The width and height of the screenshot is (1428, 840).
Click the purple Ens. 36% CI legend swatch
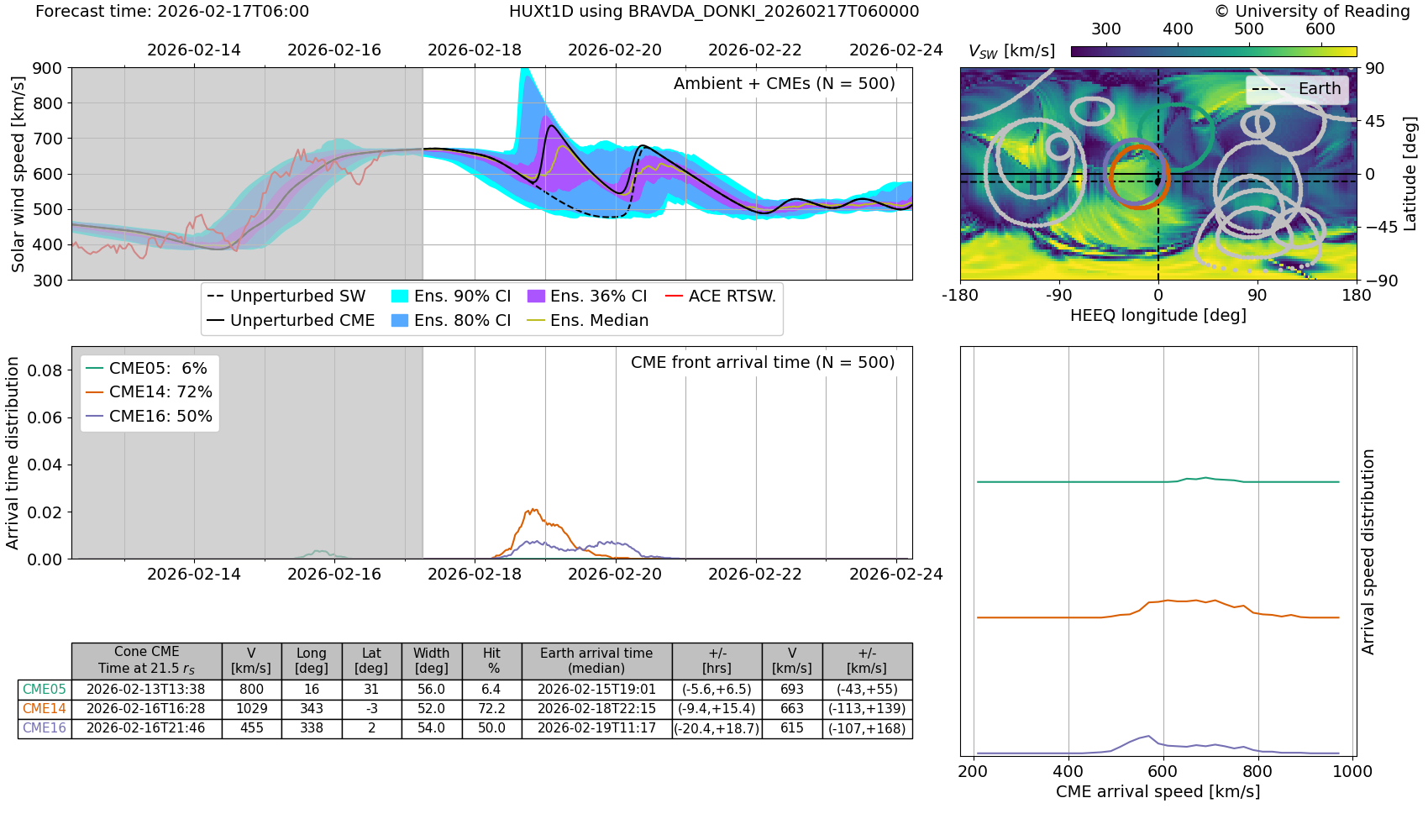click(536, 297)
